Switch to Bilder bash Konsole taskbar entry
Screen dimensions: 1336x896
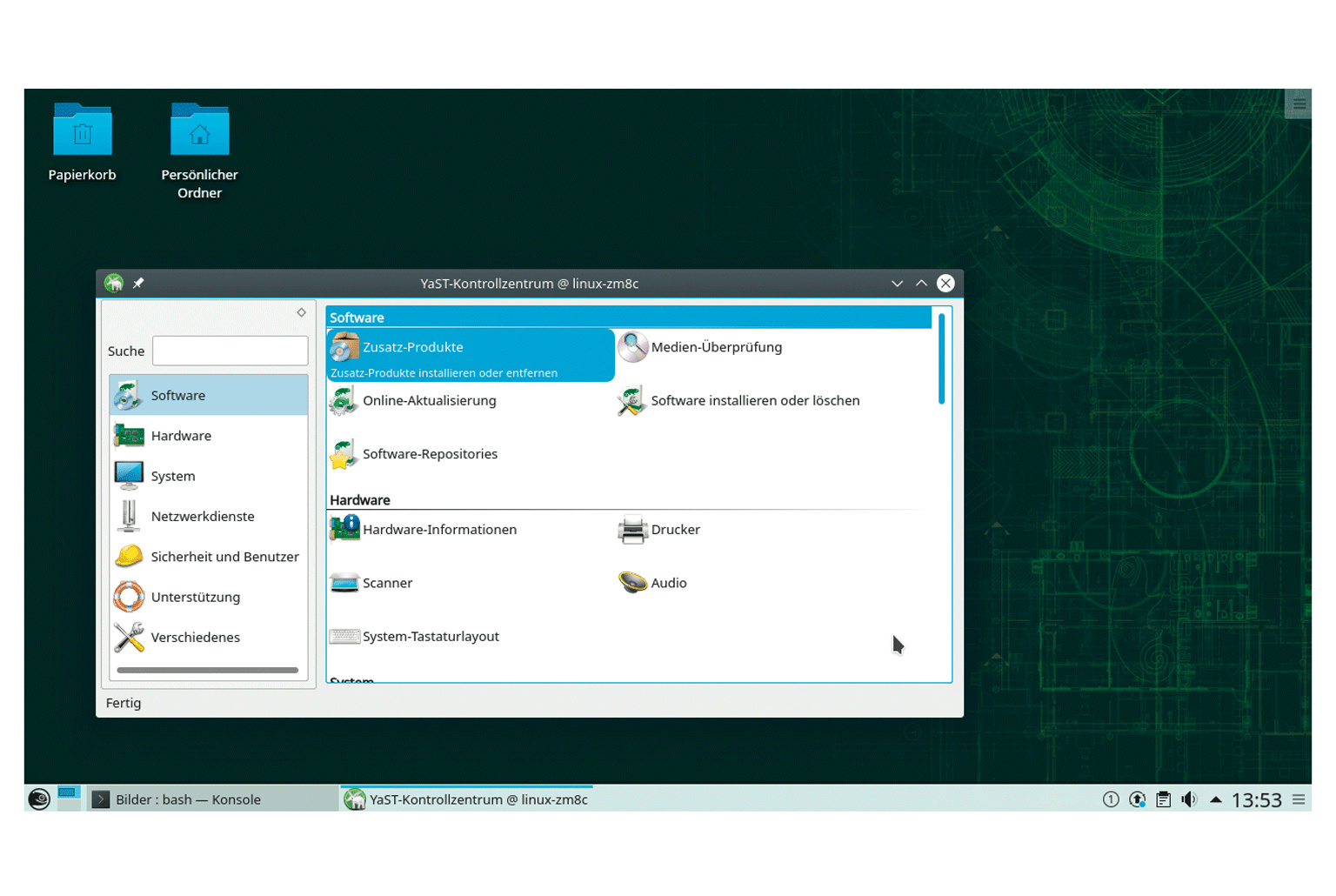(x=188, y=799)
